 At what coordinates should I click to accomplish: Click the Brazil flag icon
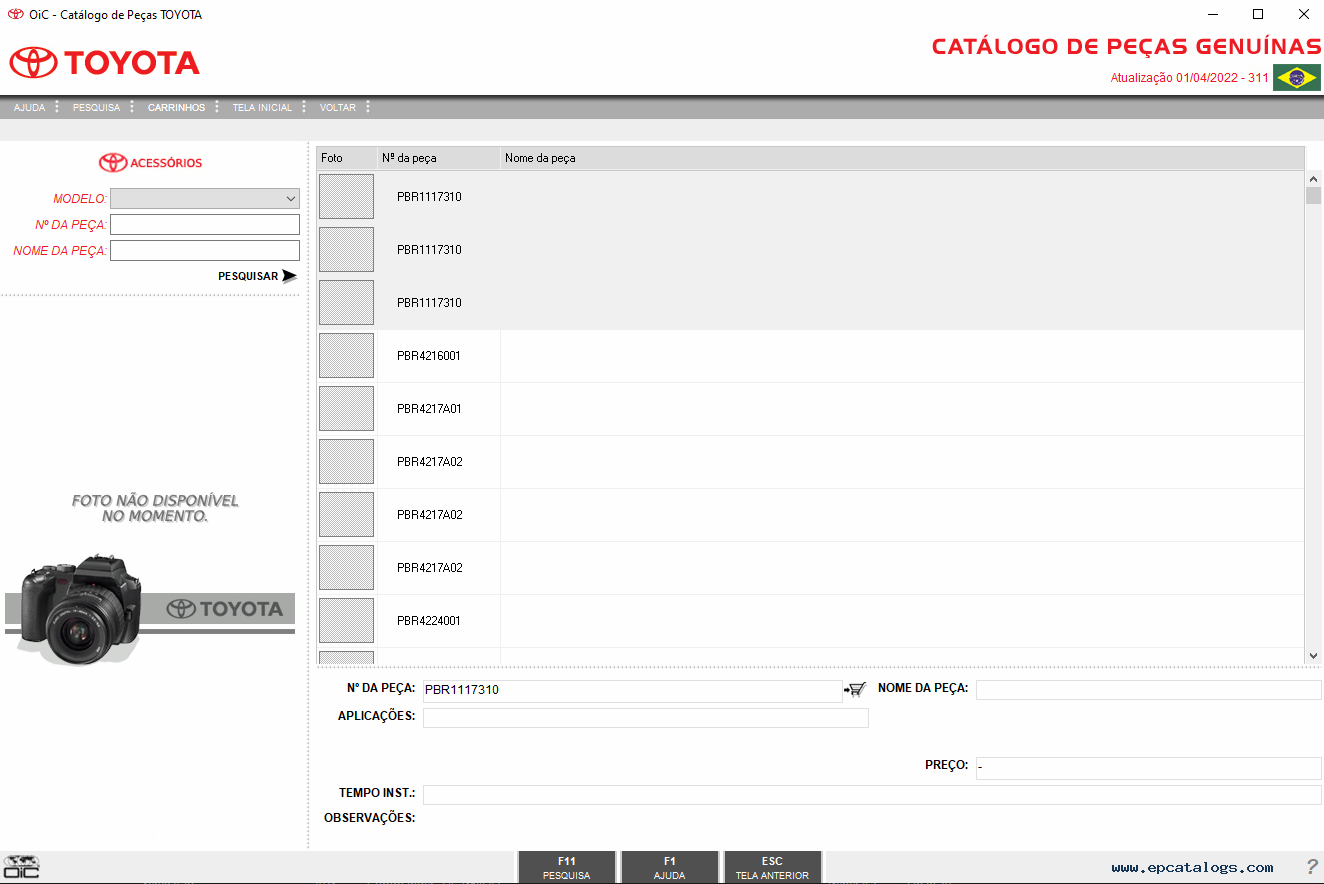[x=1297, y=78]
